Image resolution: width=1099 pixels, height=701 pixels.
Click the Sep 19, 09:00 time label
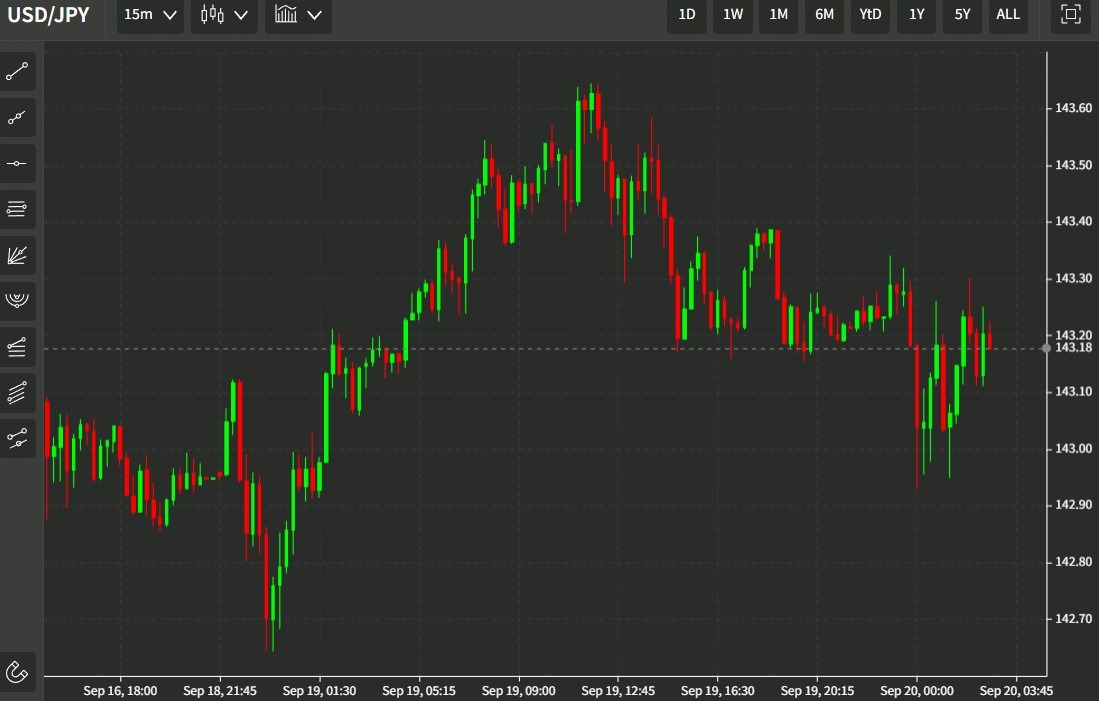tap(519, 691)
